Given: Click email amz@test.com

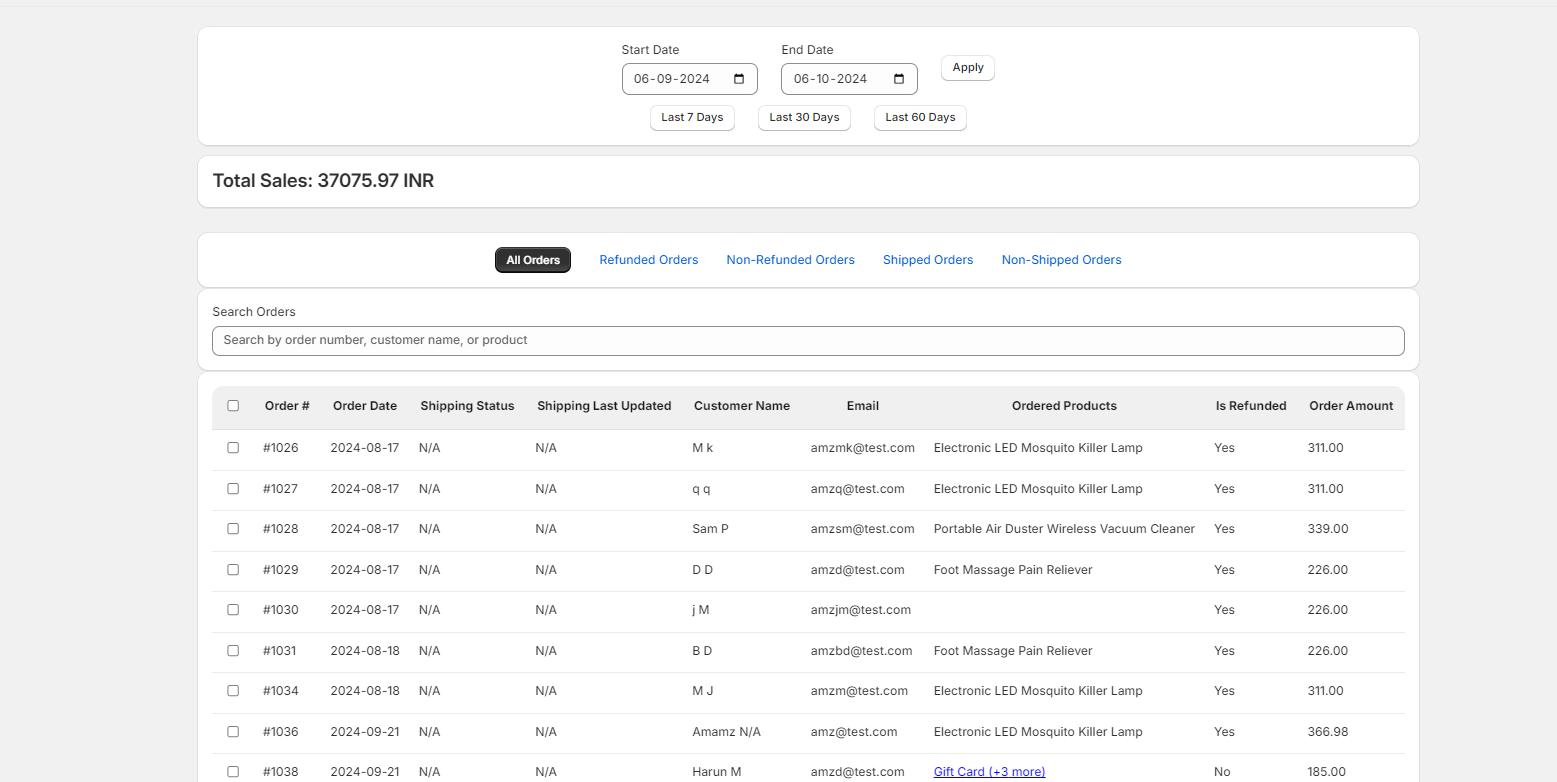Looking at the screenshot, I should tap(854, 732).
